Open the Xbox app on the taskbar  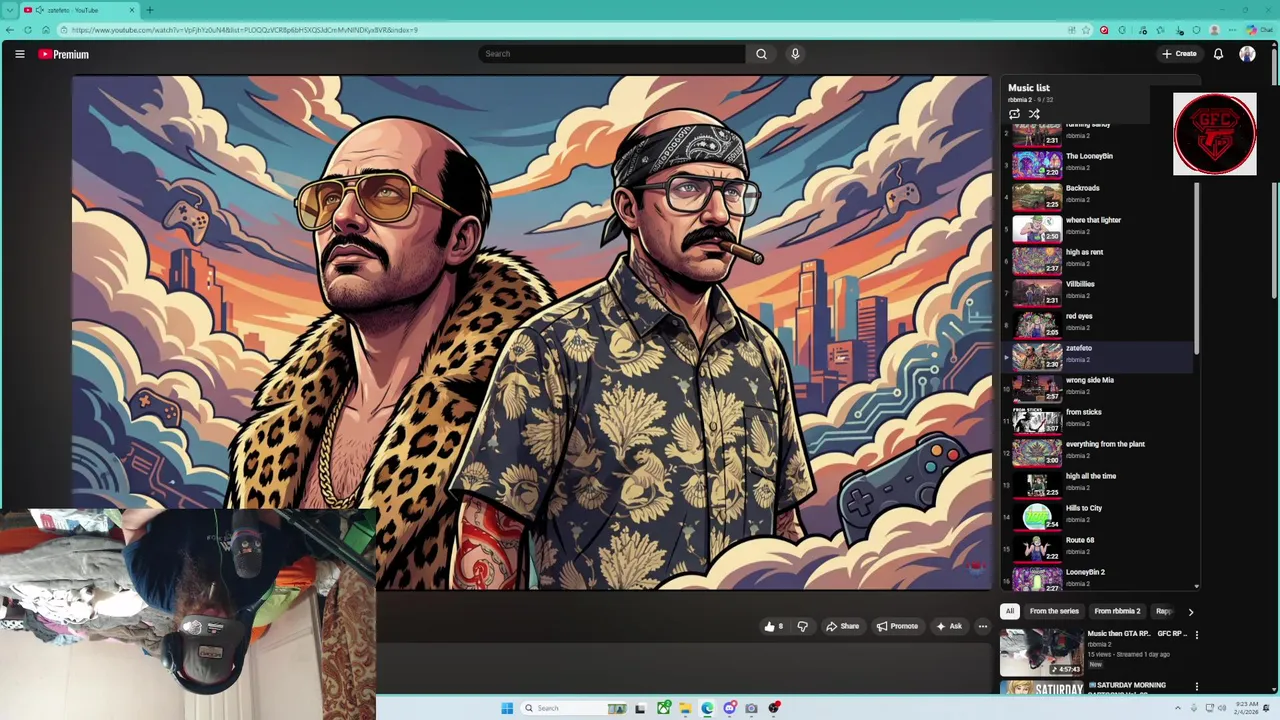663,708
